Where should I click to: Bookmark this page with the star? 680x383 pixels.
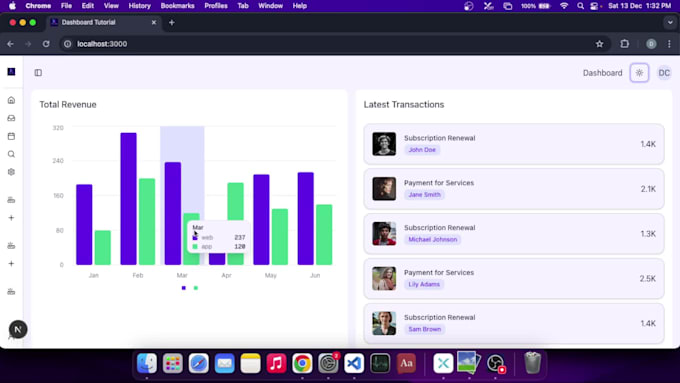[599, 44]
